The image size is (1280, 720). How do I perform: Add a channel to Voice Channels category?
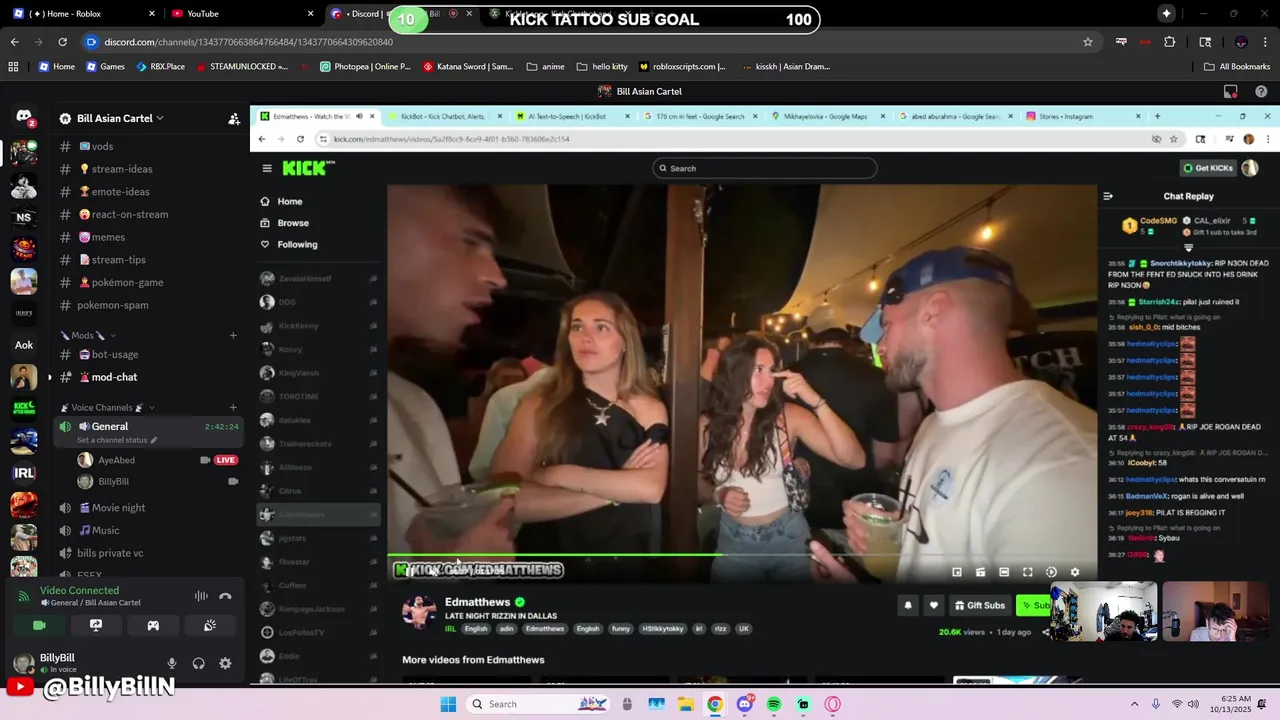(233, 408)
